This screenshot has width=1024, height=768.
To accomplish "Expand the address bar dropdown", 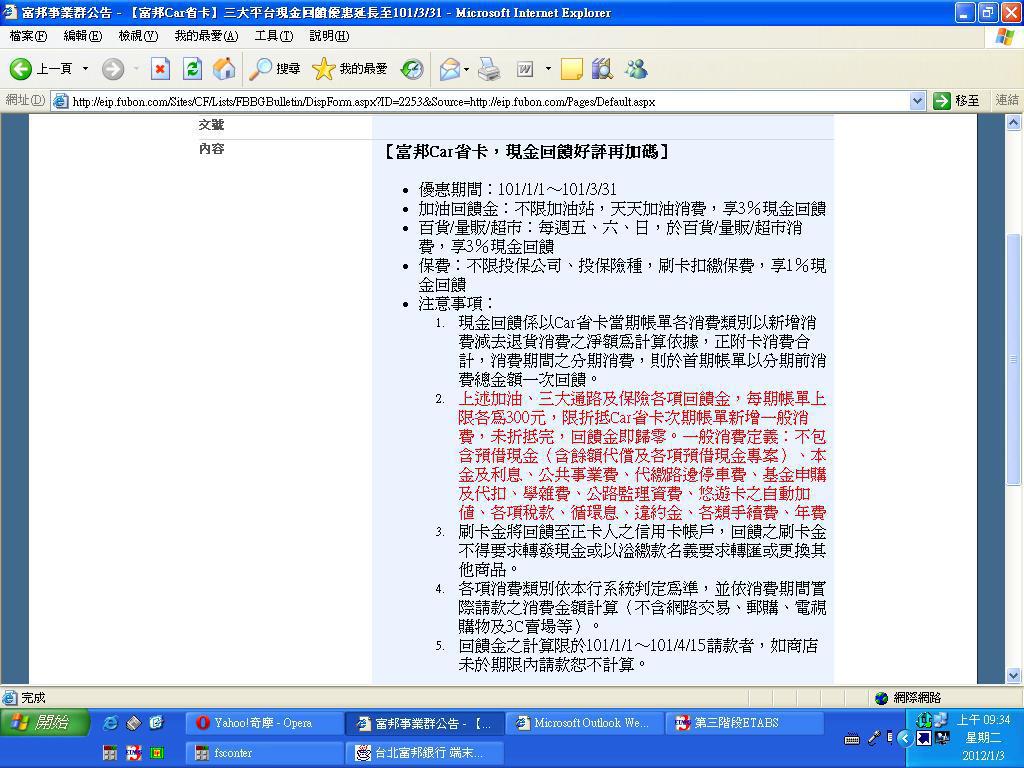I will (x=917, y=101).
